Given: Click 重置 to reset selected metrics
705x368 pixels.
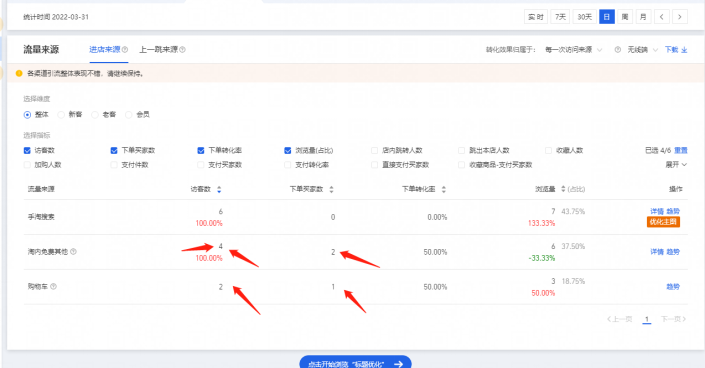Looking at the screenshot, I should tap(681, 150).
